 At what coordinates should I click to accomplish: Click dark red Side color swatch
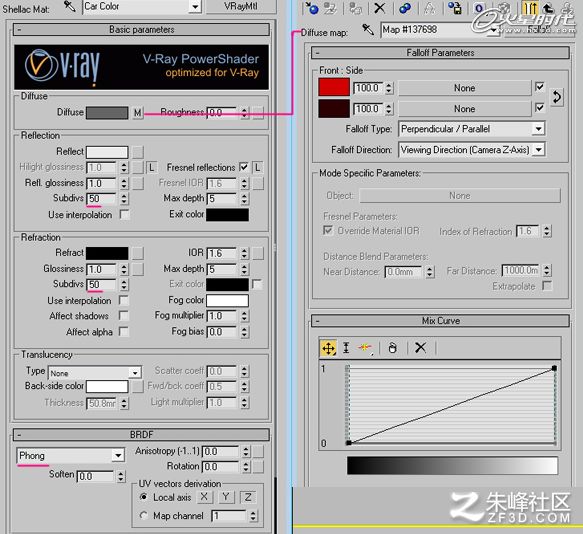pos(334,109)
